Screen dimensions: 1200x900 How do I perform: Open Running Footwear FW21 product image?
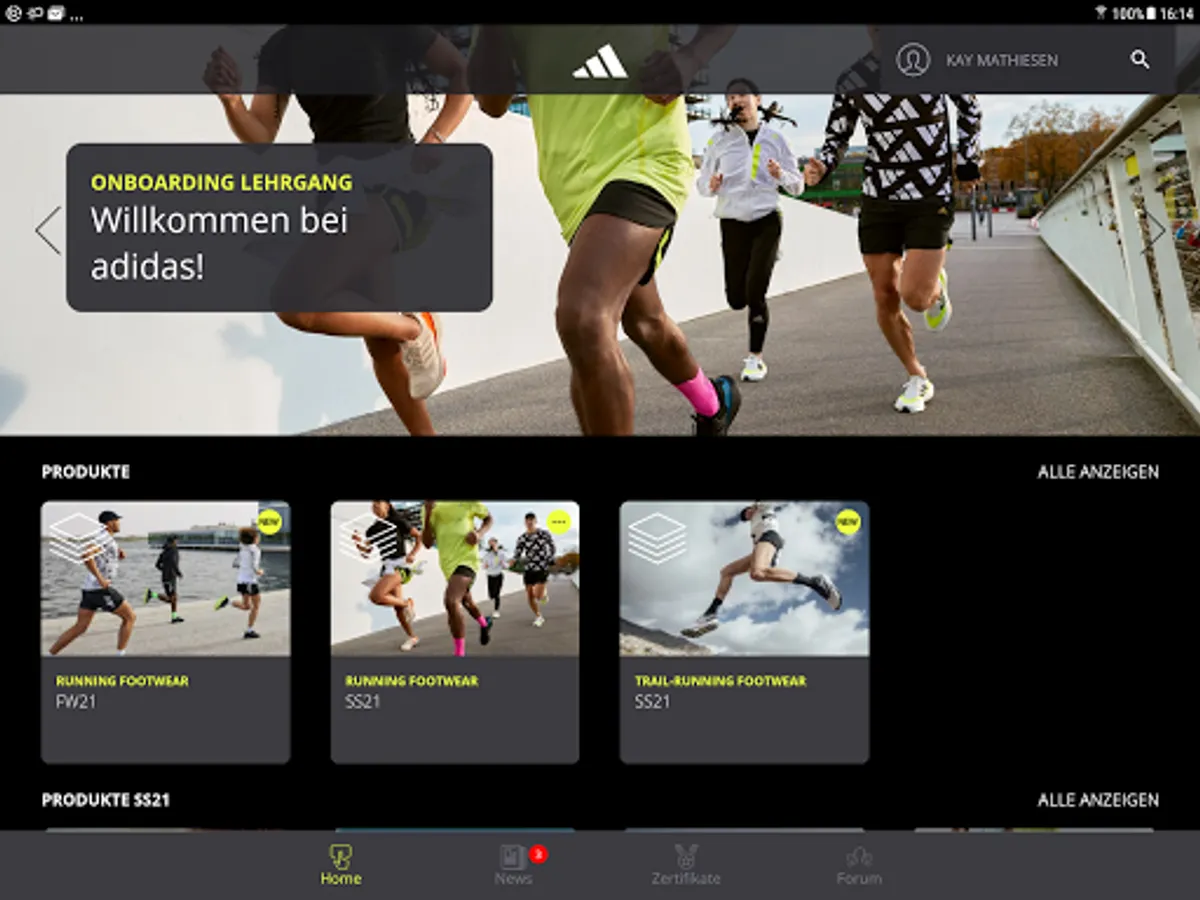[x=166, y=579]
